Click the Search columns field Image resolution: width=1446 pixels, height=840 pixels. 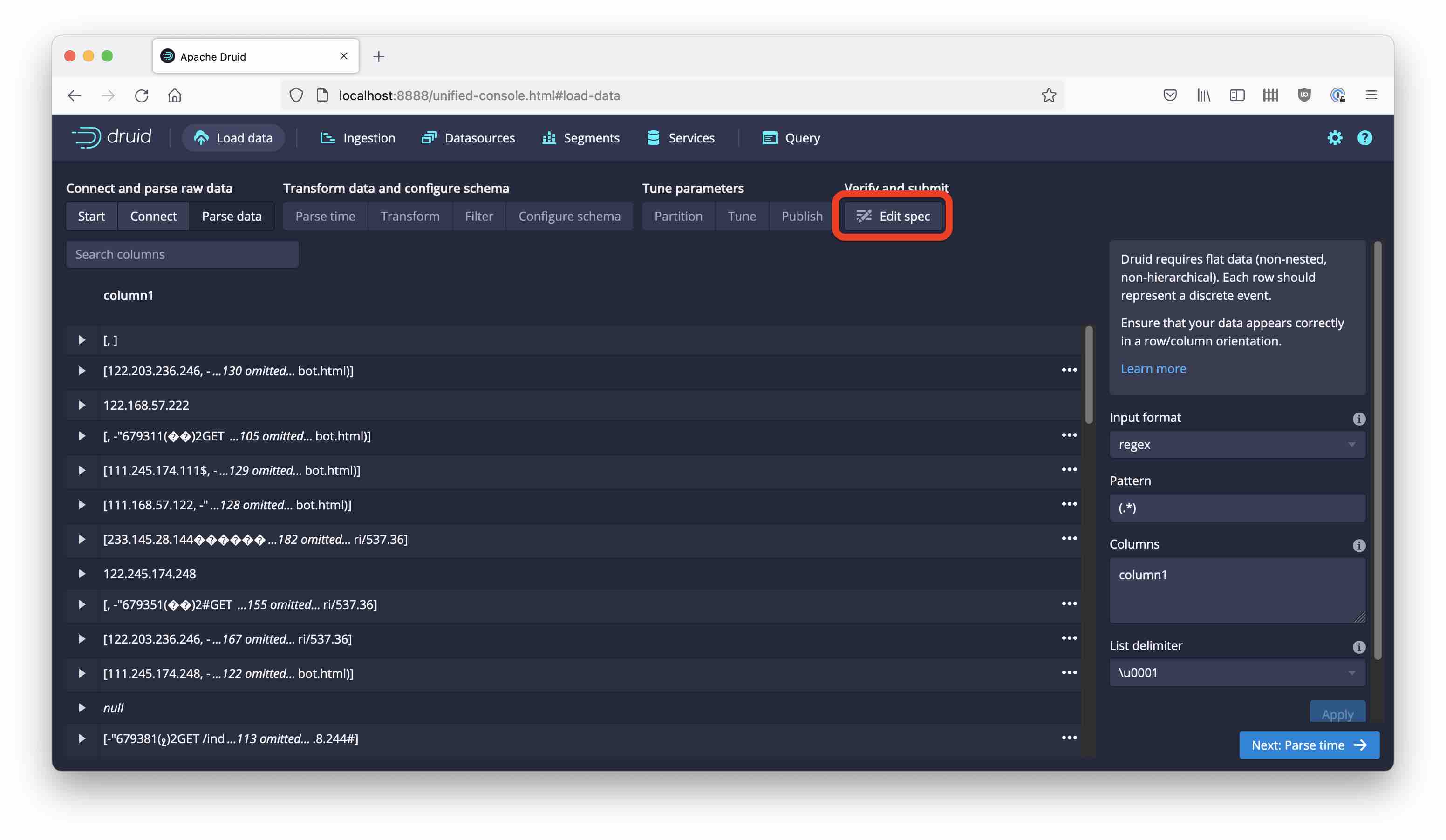coord(183,255)
